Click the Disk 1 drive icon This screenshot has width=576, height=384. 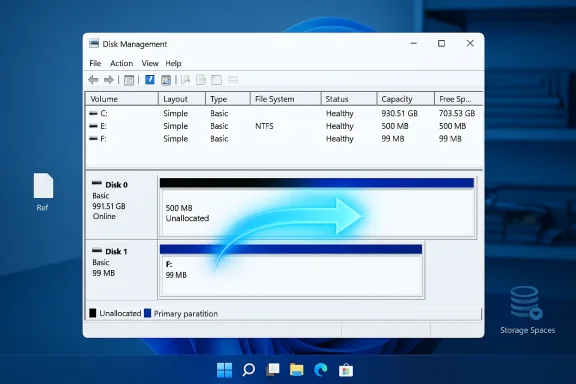tap(97, 251)
